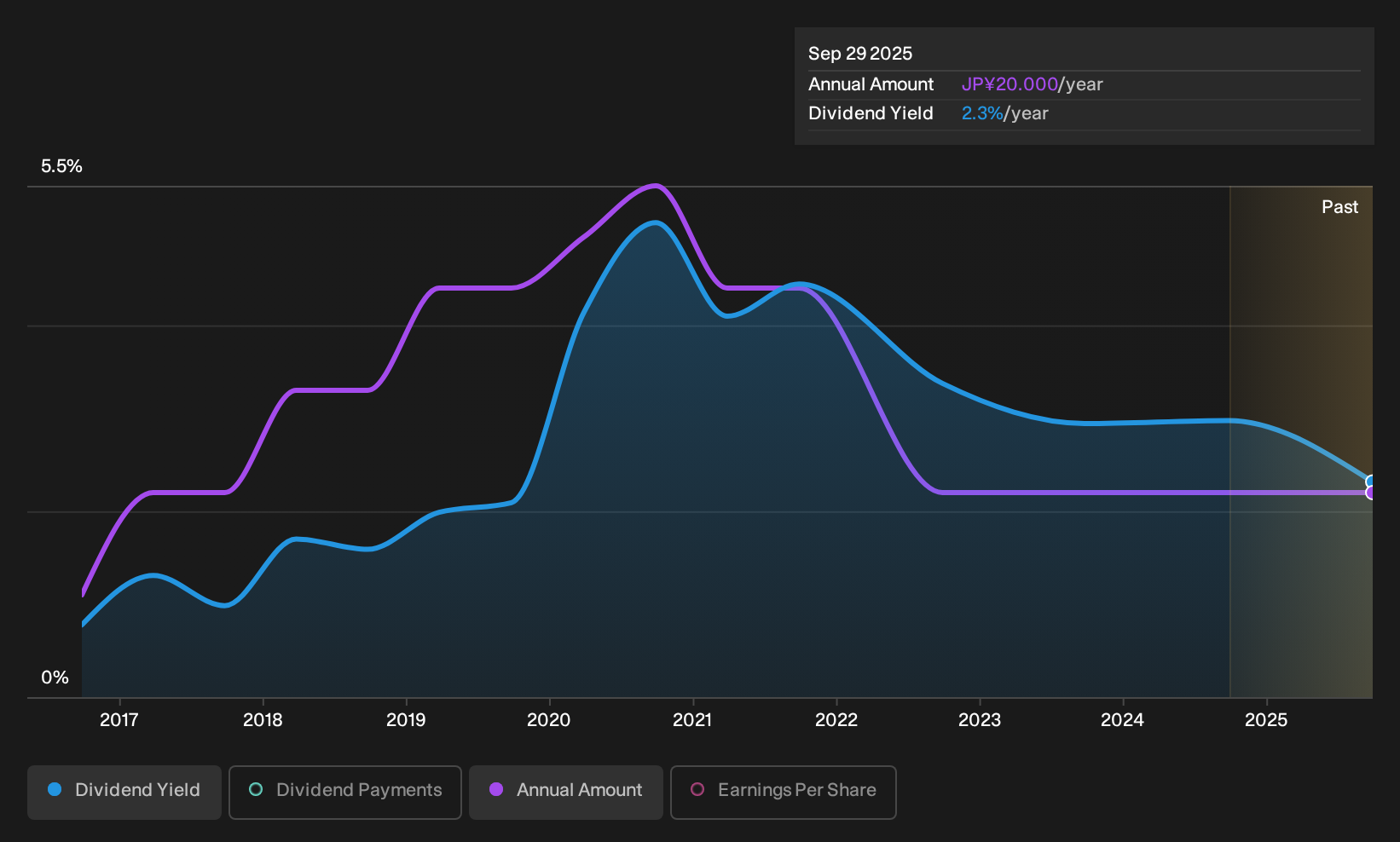1400x842 pixels.
Task: Click the purple Annual Amount legend dot
Action: coord(496,790)
